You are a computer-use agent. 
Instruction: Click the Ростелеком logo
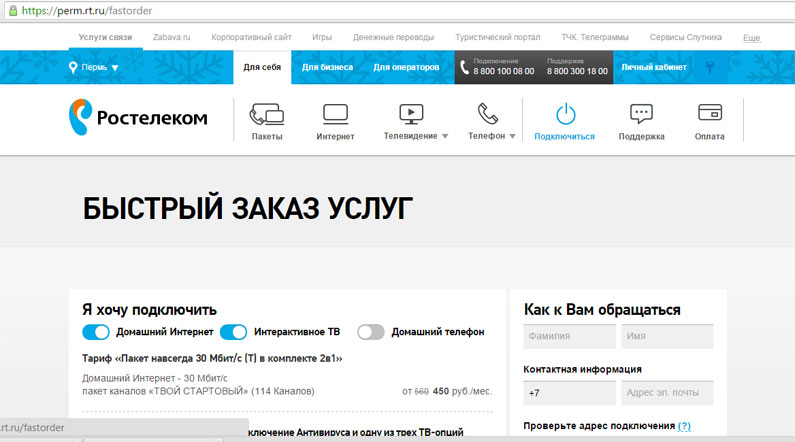(x=138, y=118)
